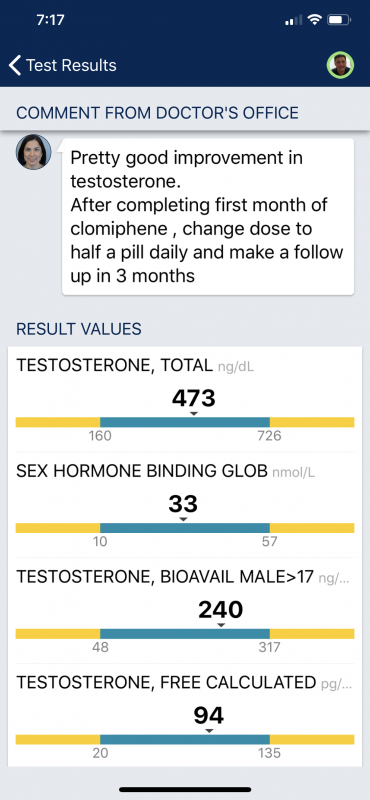Screen dimensions: 370x800
Task: Tap the clock time in status bar
Action: 51,20
